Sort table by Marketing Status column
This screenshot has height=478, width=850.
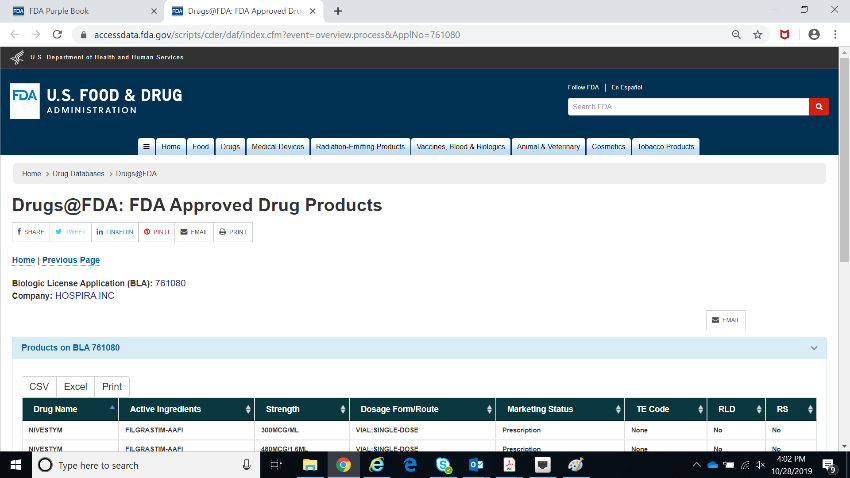(x=560, y=409)
